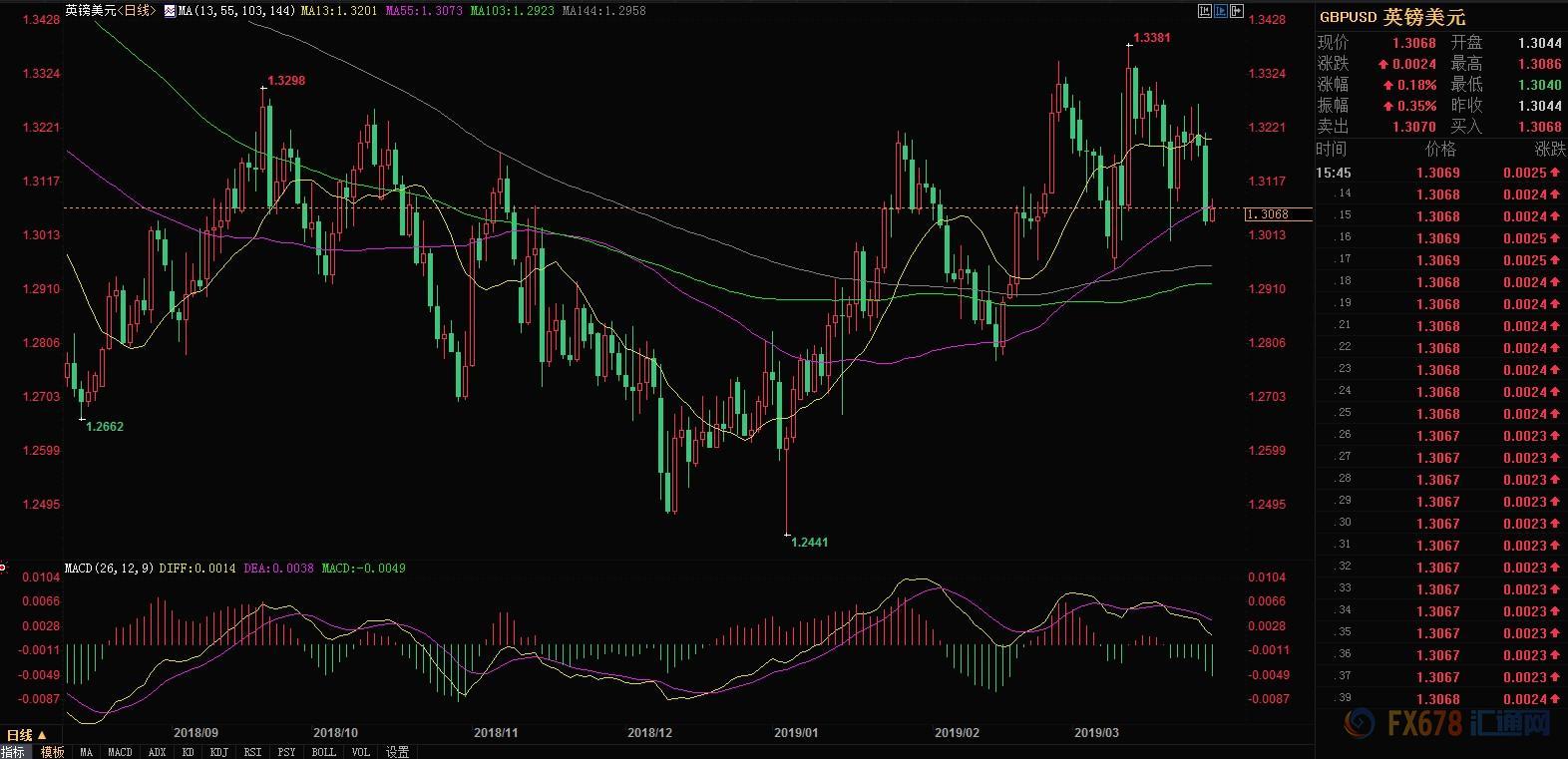
Task: Open the 设置 settings button
Action: 397,752
